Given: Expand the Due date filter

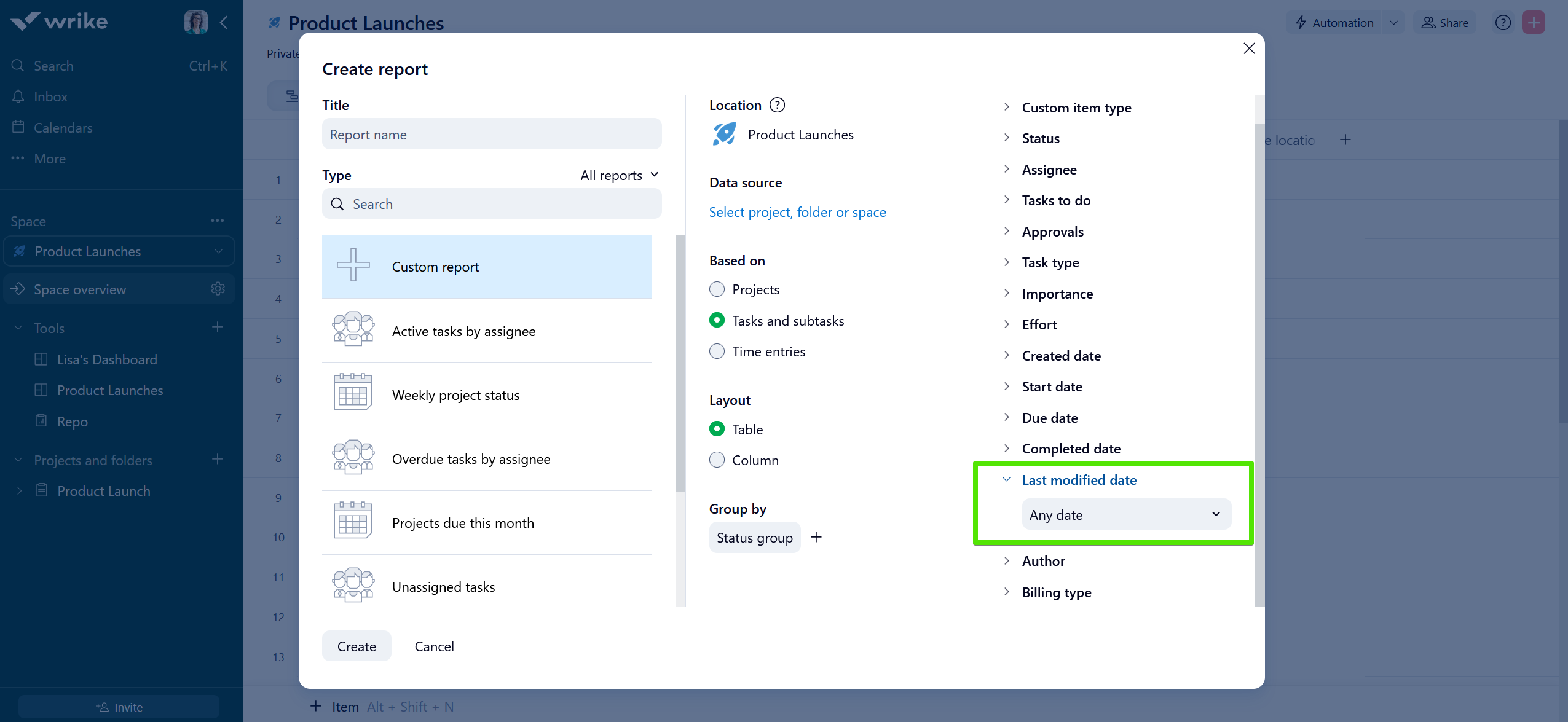Looking at the screenshot, I should [1049, 418].
